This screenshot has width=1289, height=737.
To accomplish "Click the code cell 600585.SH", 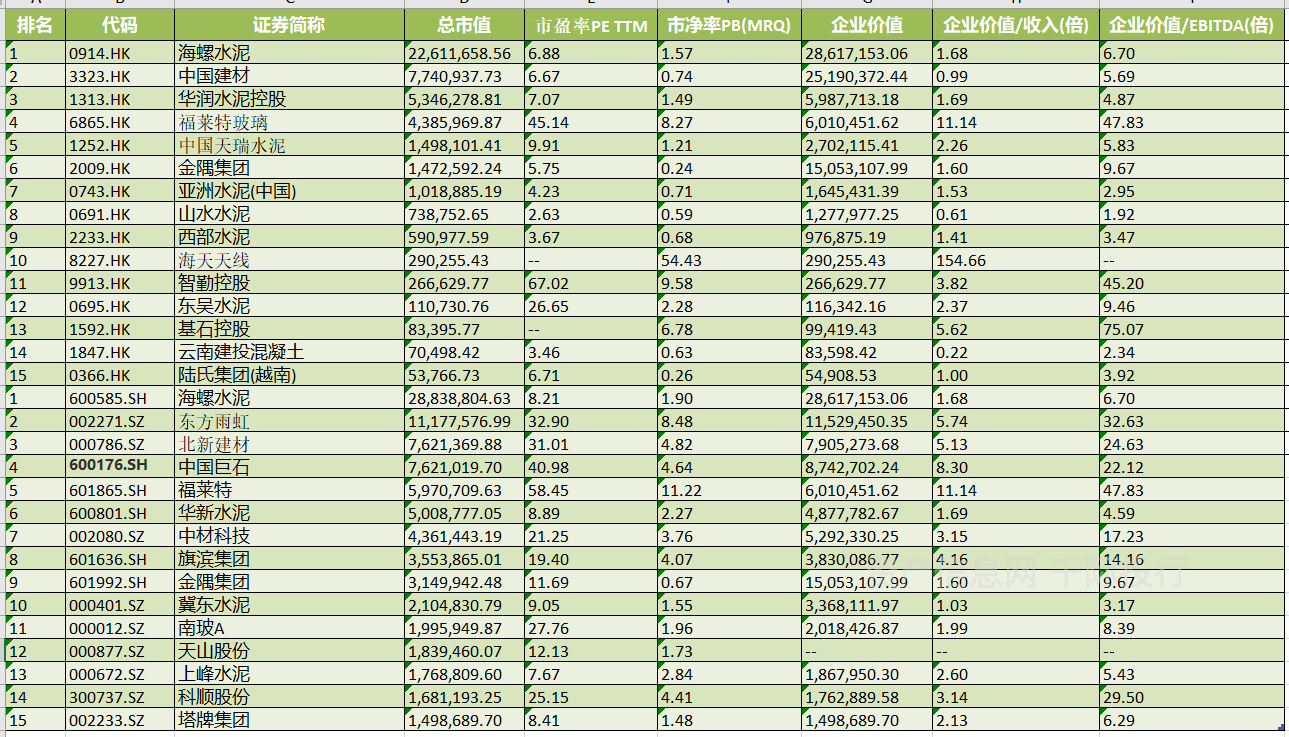I will [x=120, y=399].
